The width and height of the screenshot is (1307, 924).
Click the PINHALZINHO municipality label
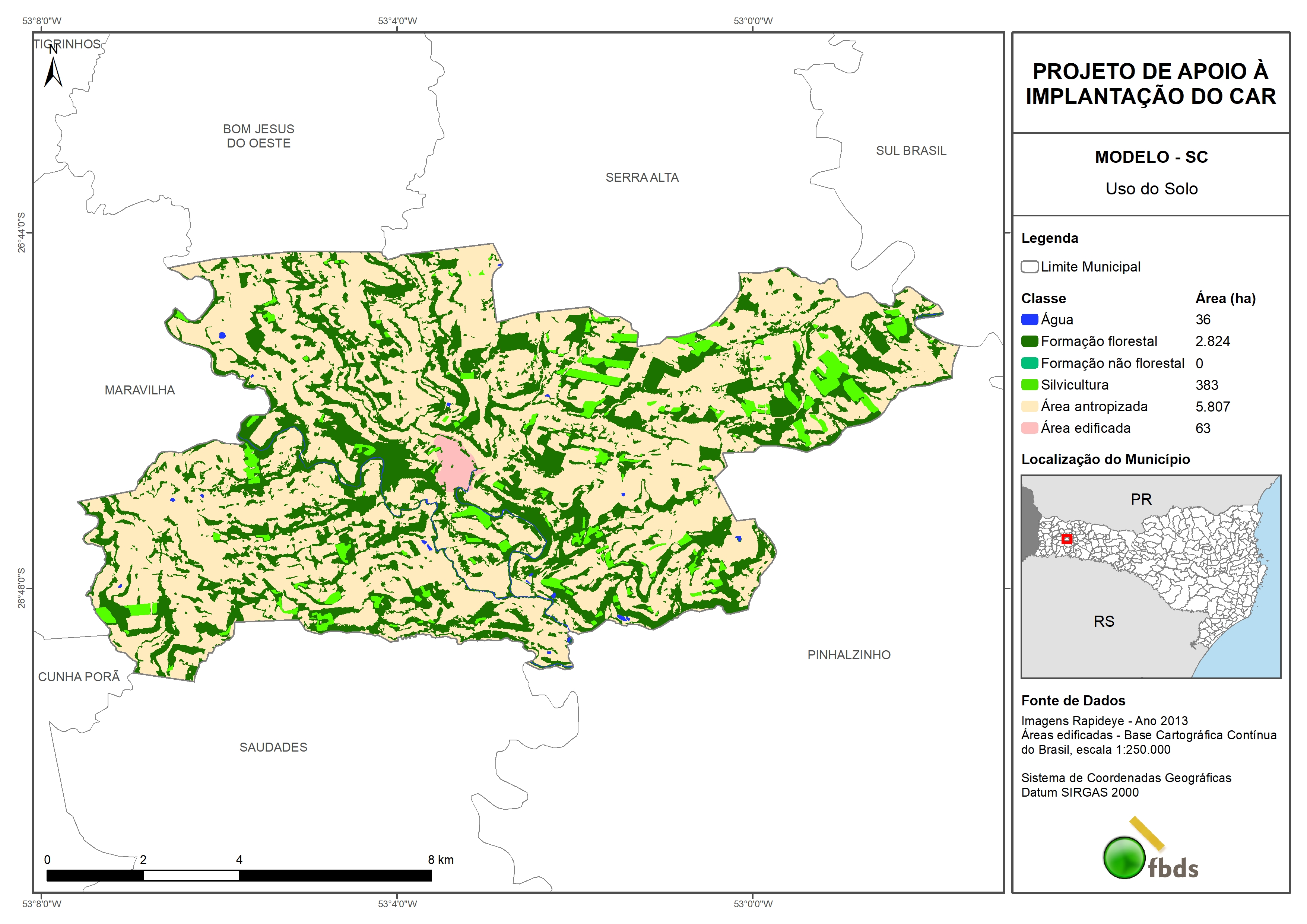(849, 655)
